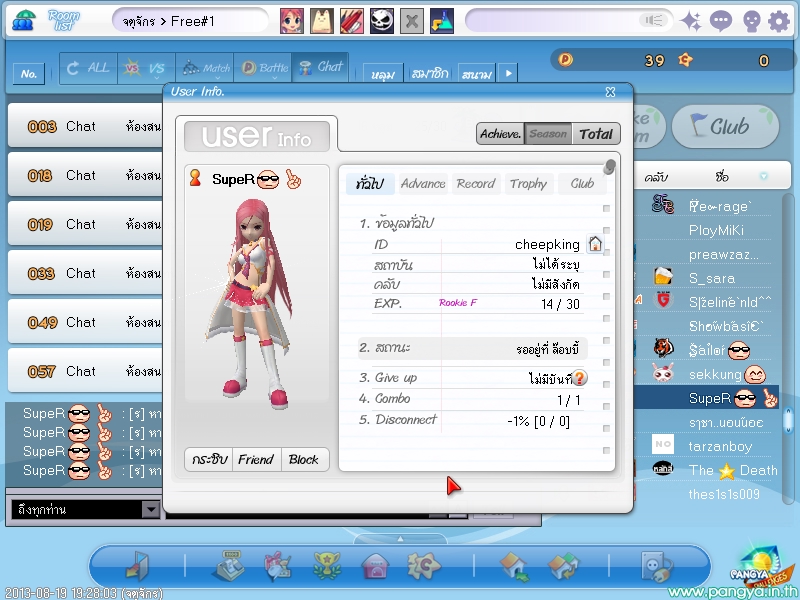This screenshot has height=600, width=800.
Task: Show ALL rooms filter
Action: coord(88,67)
